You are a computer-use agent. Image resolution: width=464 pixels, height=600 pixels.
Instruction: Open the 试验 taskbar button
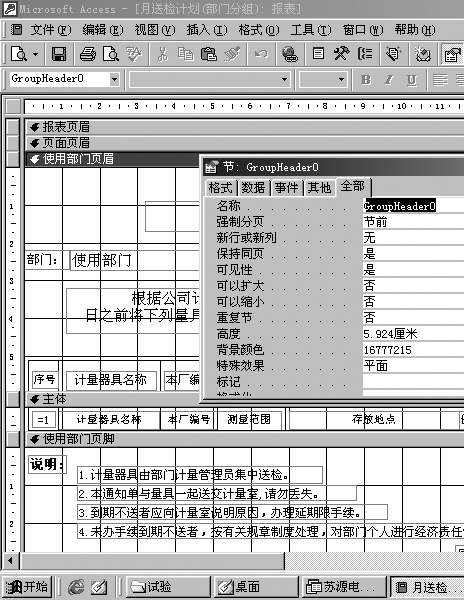tap(168, 587)
